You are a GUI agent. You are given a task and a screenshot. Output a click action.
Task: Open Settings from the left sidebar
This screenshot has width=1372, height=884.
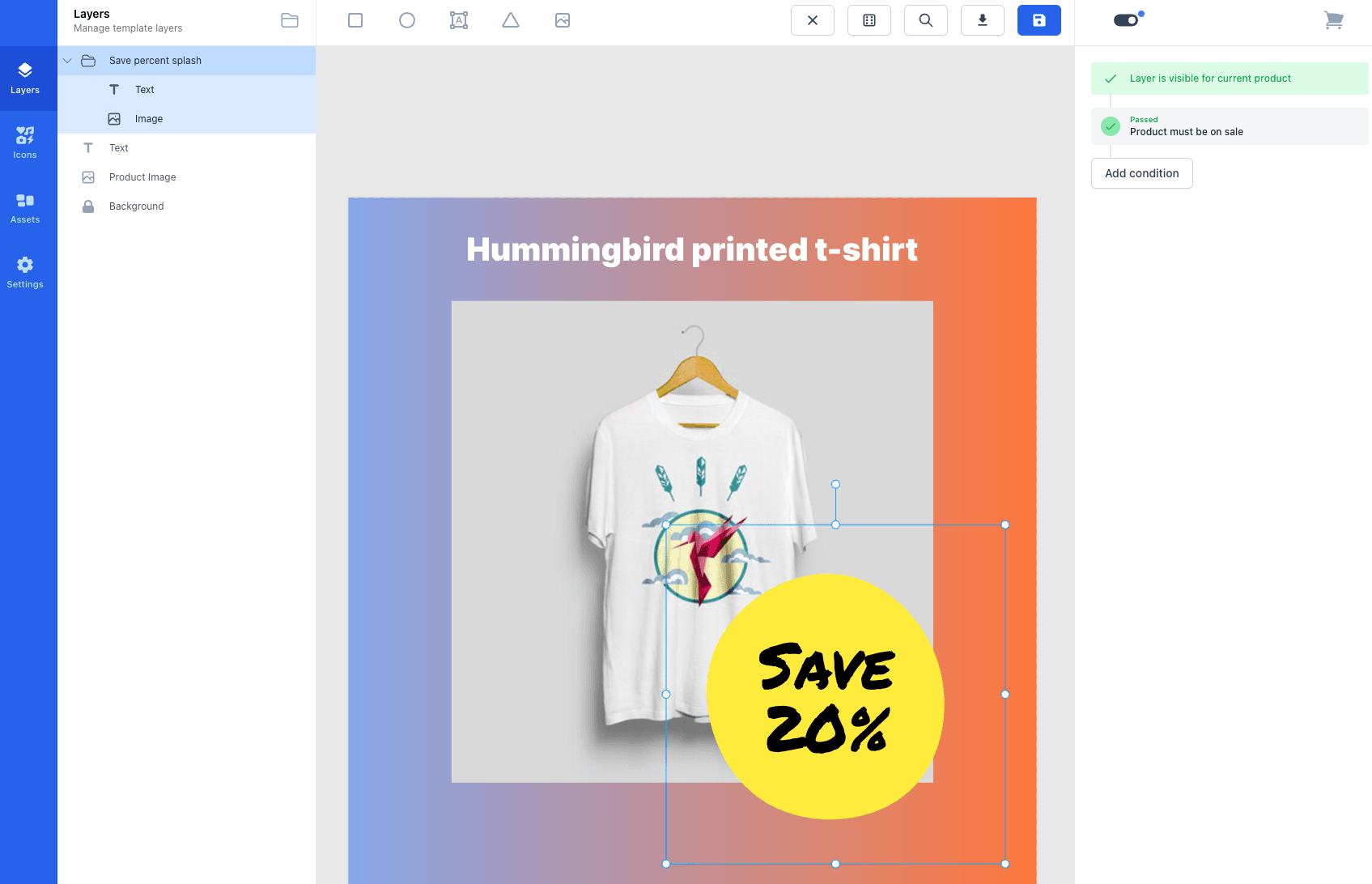point(25,271)
